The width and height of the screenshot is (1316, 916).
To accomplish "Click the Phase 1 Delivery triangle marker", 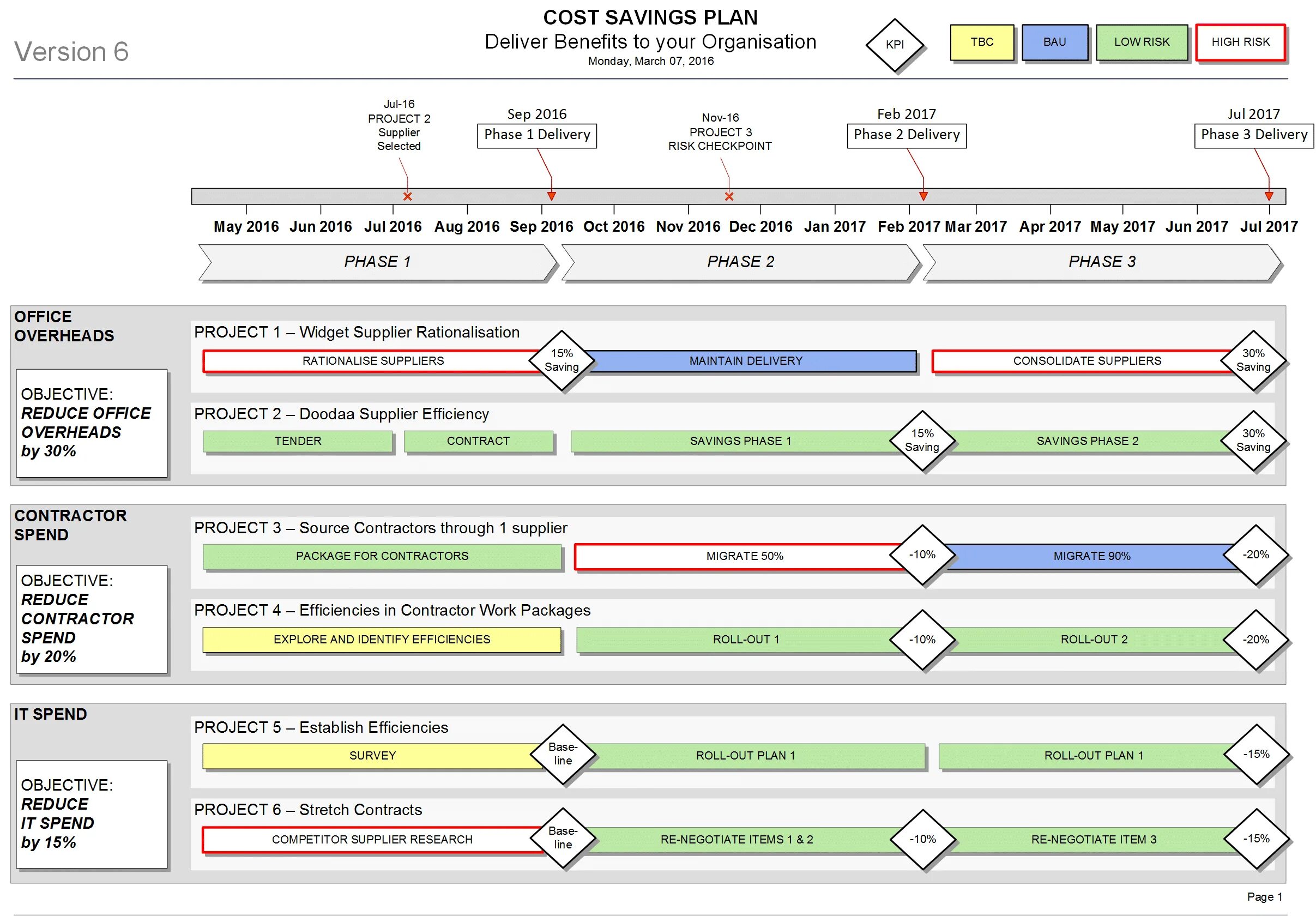I will coord(551,196).
